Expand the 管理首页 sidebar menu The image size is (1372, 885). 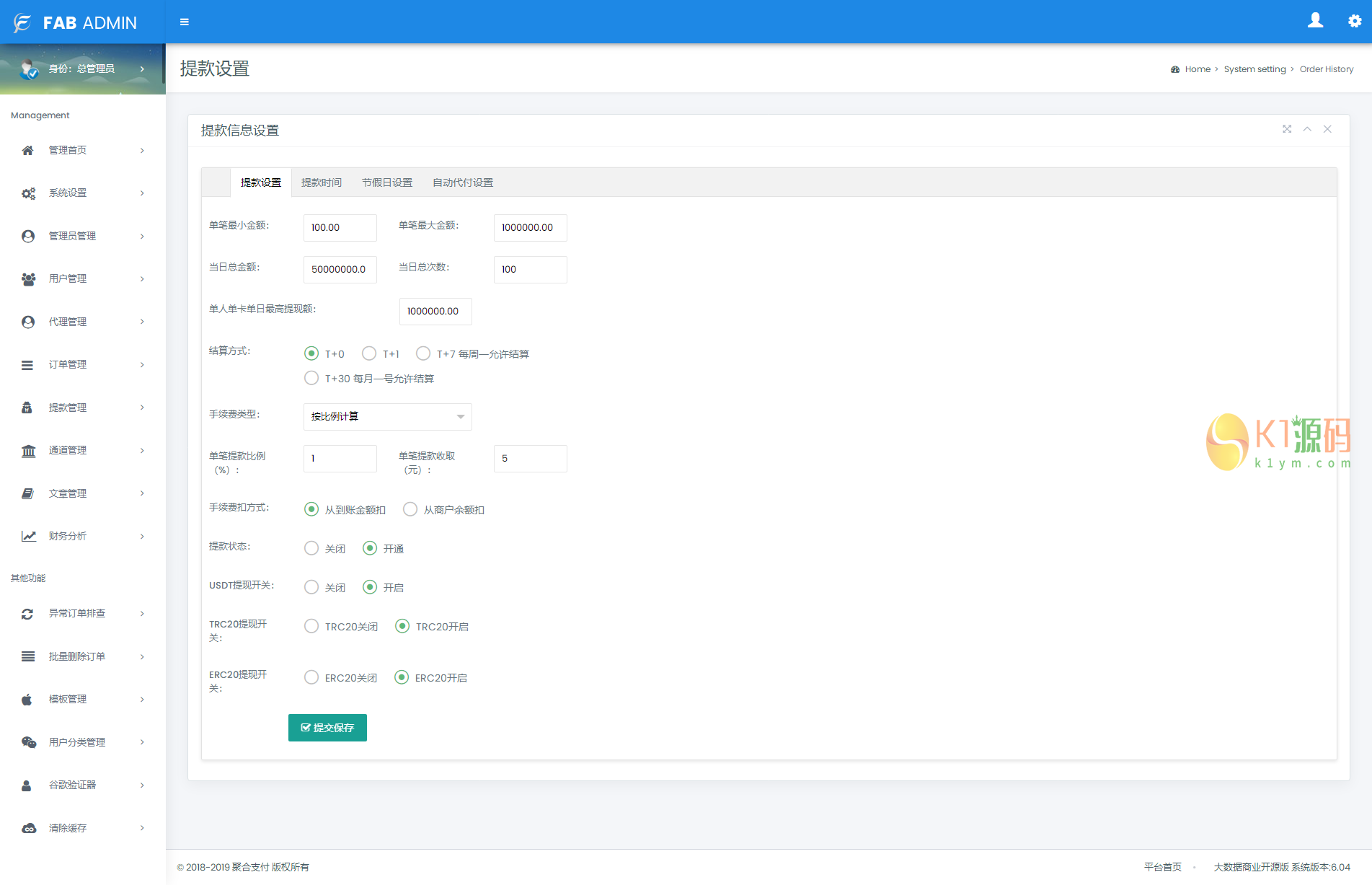pyautogui.click(x=83, y=150)
